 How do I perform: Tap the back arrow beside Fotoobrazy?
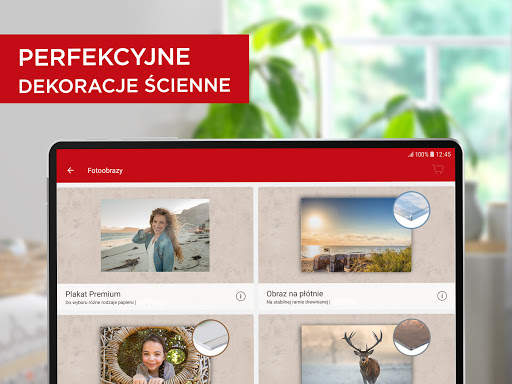tap(71, 171)
